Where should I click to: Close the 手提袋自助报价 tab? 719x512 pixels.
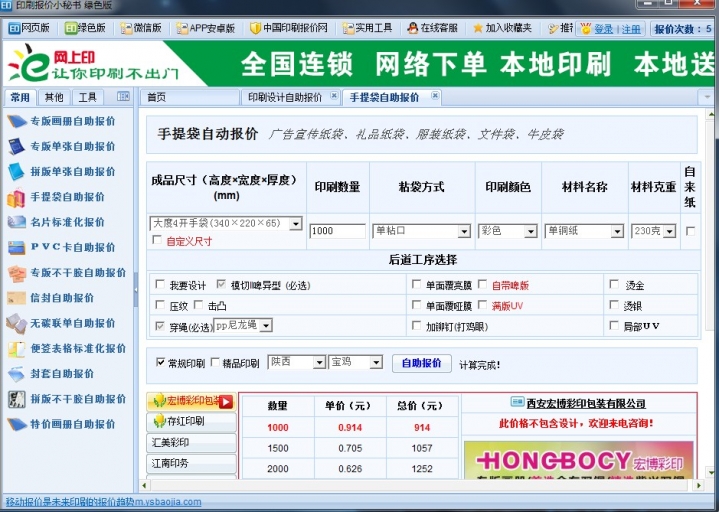click(435, 96)
